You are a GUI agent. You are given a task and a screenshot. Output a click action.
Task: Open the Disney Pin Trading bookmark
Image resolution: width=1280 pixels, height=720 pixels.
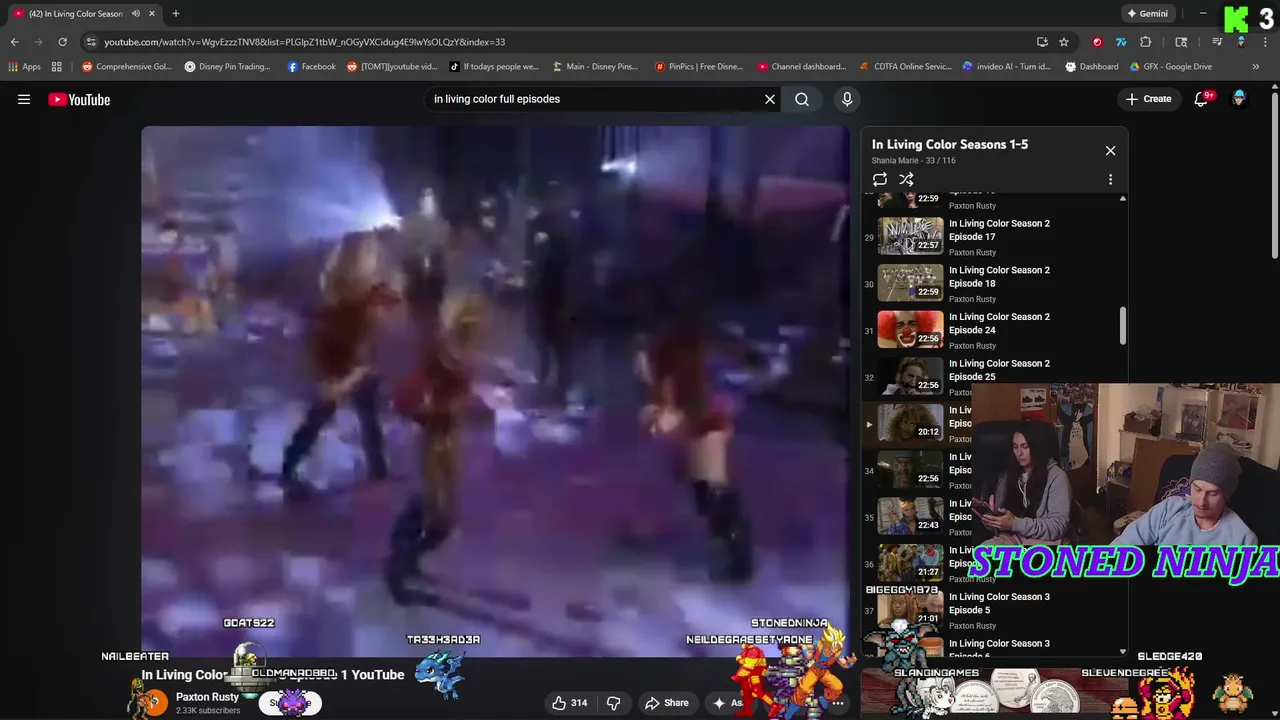pos(227,67)
